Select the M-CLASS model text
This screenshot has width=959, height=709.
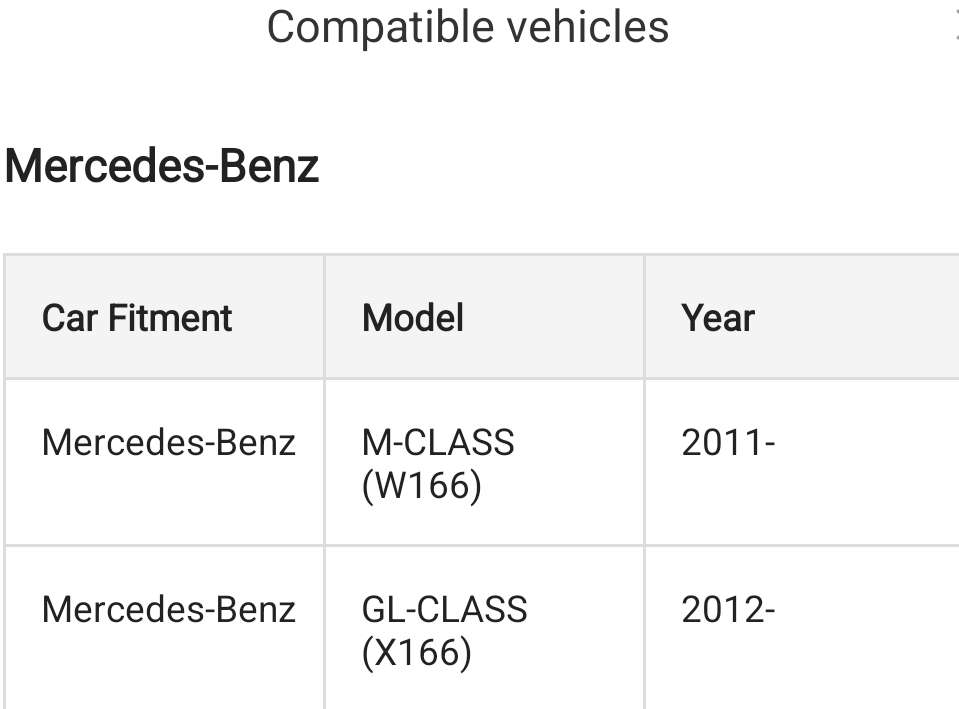coord(438,443)
